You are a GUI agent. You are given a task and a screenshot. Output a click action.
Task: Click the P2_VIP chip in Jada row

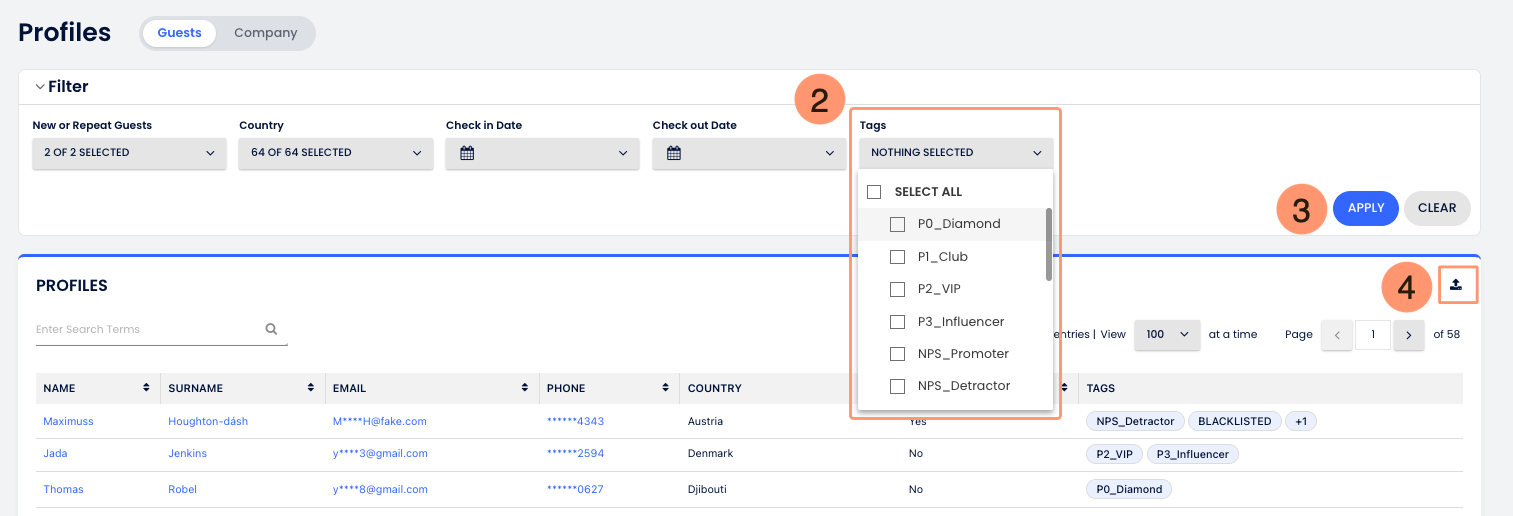pyautogui.click(x=1114, y=454)
